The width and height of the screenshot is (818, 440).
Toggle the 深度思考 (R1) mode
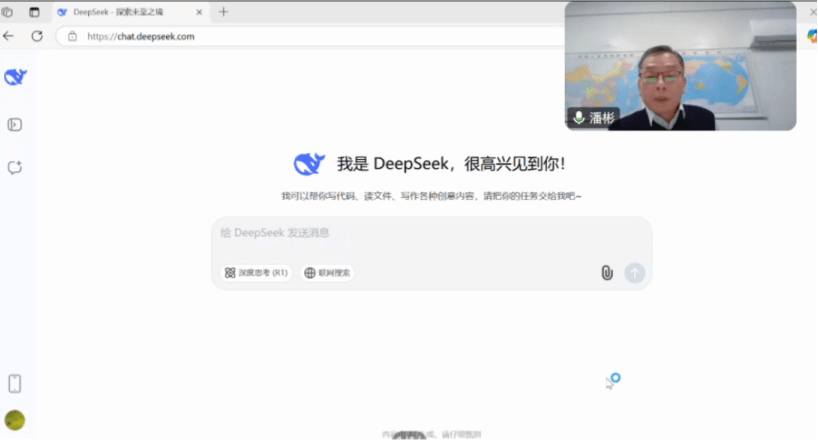(x=256, y=273)
